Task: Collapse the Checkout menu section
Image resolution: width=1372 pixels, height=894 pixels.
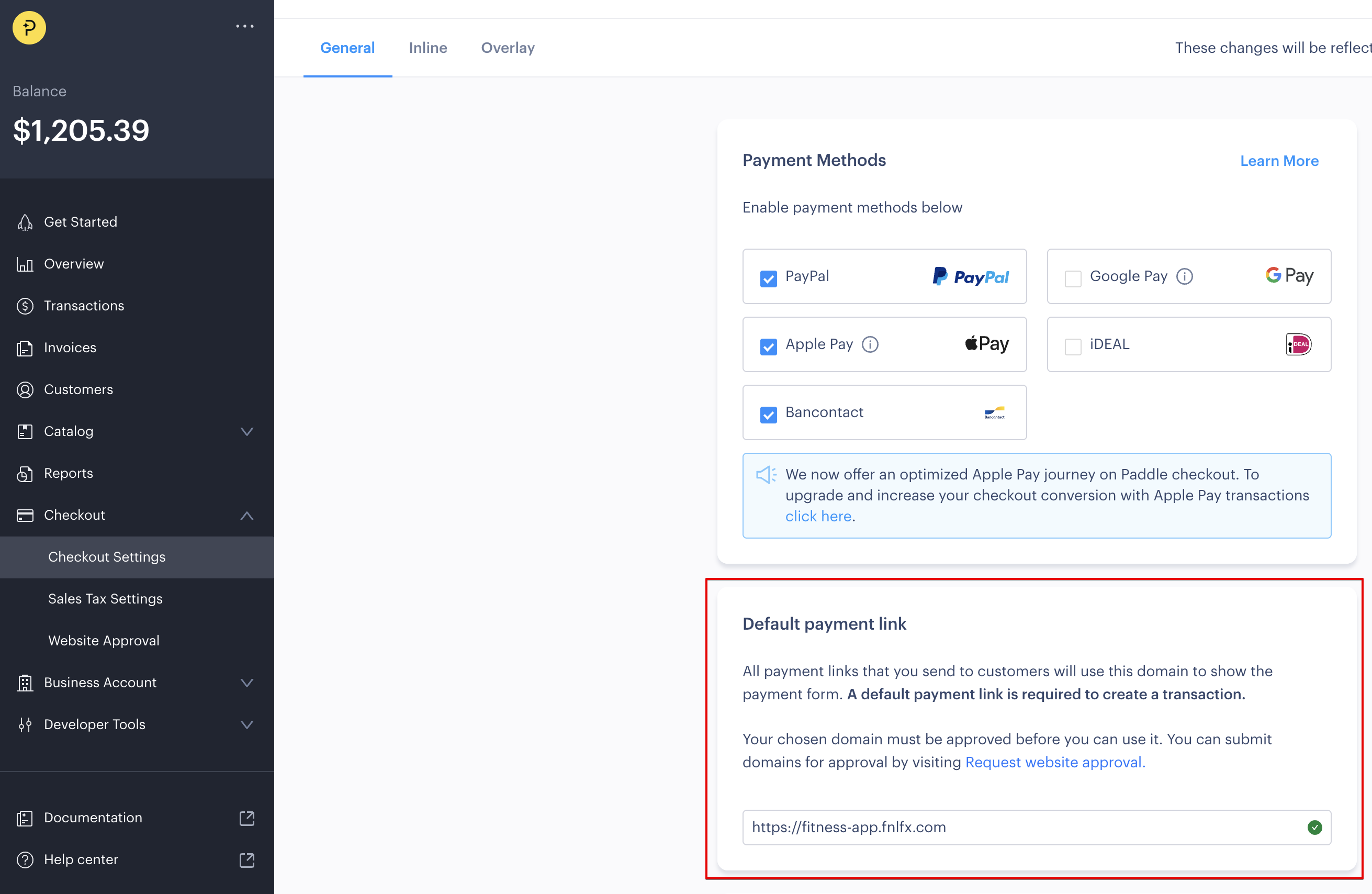Action: [x=247, y=515]
